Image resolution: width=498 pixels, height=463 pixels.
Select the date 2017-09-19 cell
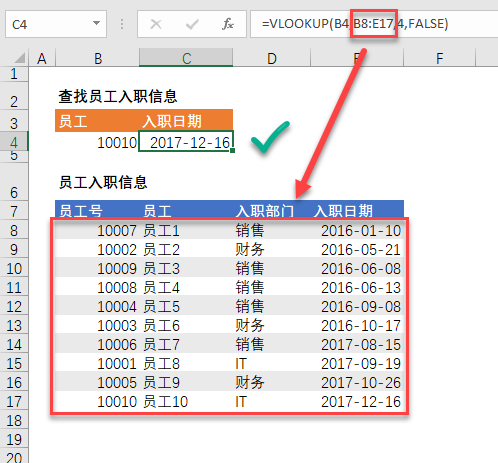click(357, 363)
